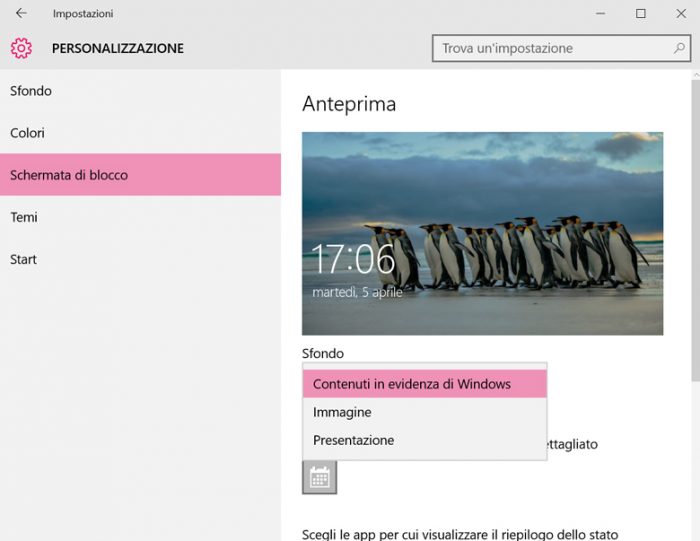This screenshot has width=700, height=541.
Task: Minimize the Impostazioni window
Action: pyautogui.click(x=601, y=14)
